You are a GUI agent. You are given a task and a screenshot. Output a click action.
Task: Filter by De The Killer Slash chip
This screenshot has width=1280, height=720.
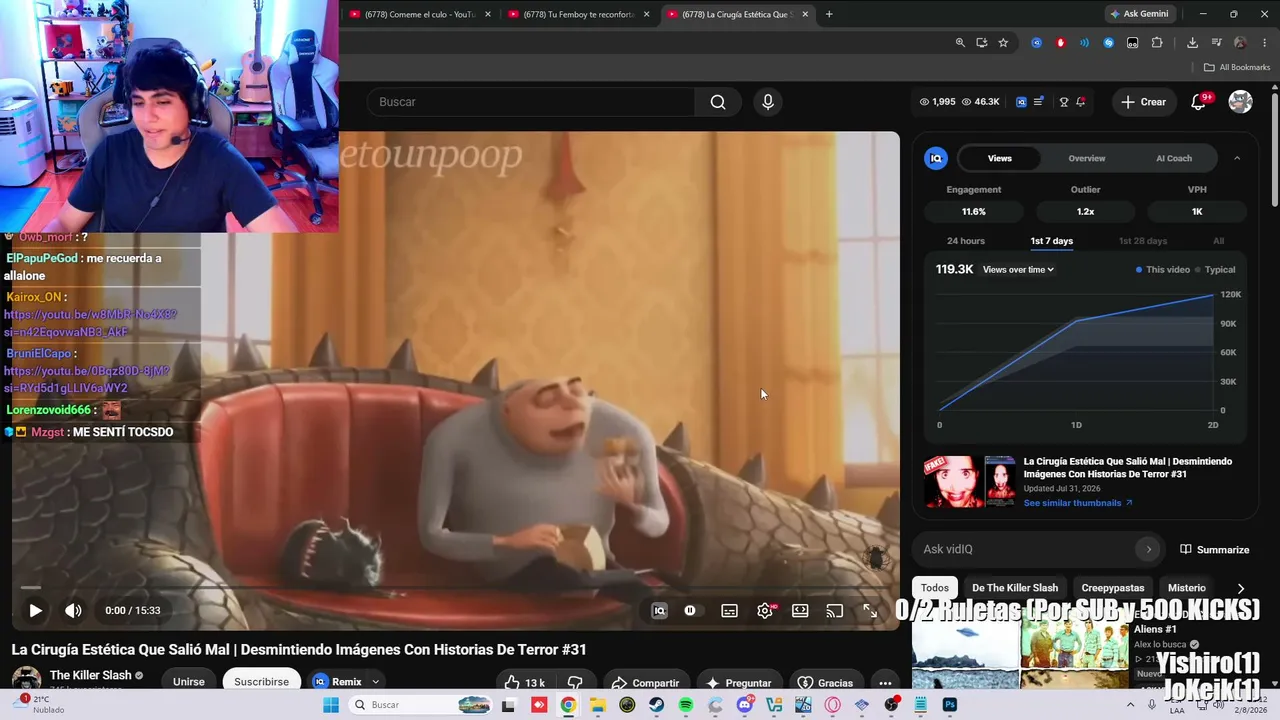[x=1015, y=588]
